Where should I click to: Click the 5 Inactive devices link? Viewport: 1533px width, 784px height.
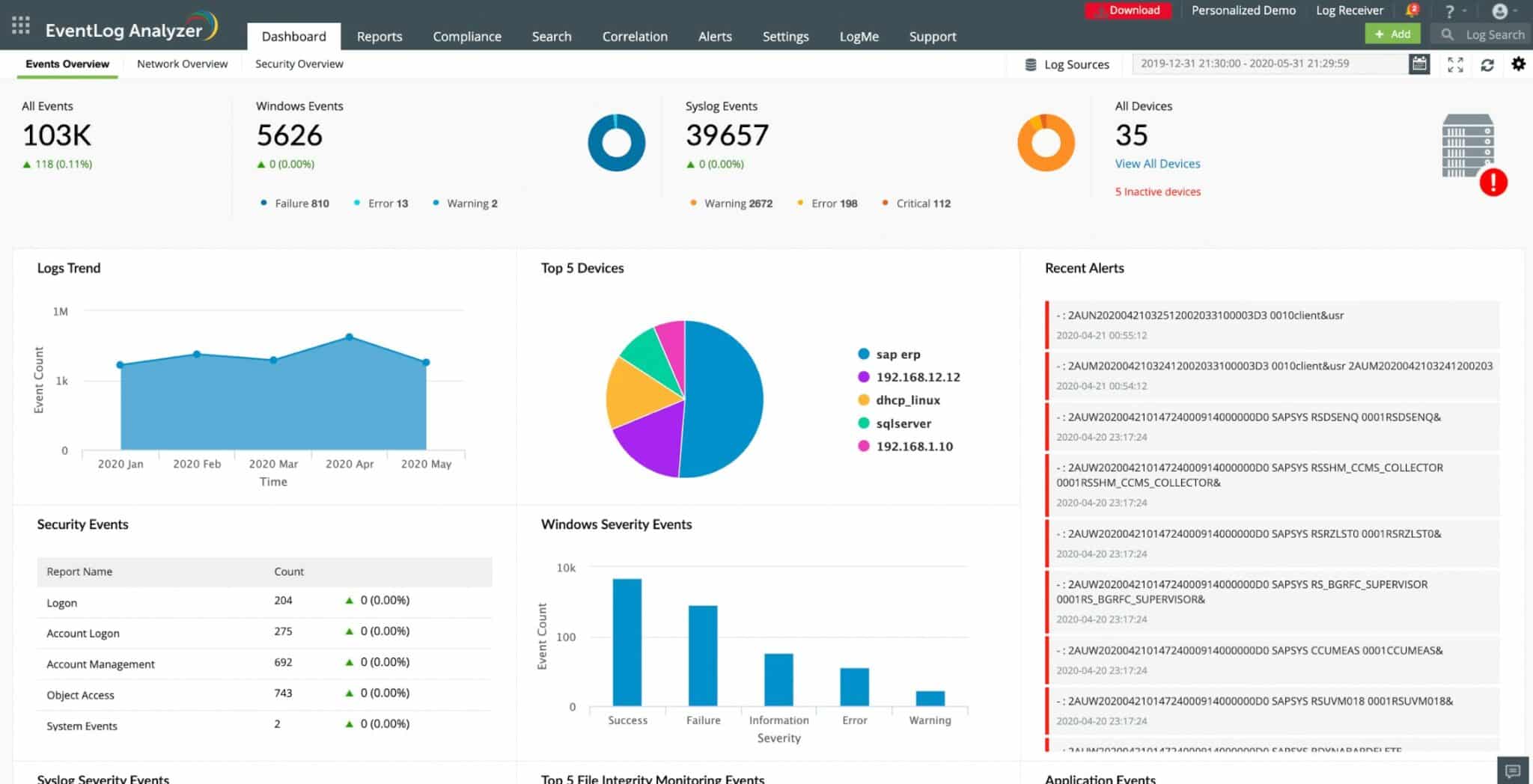pyautogui.click(x=1157, y=192)
